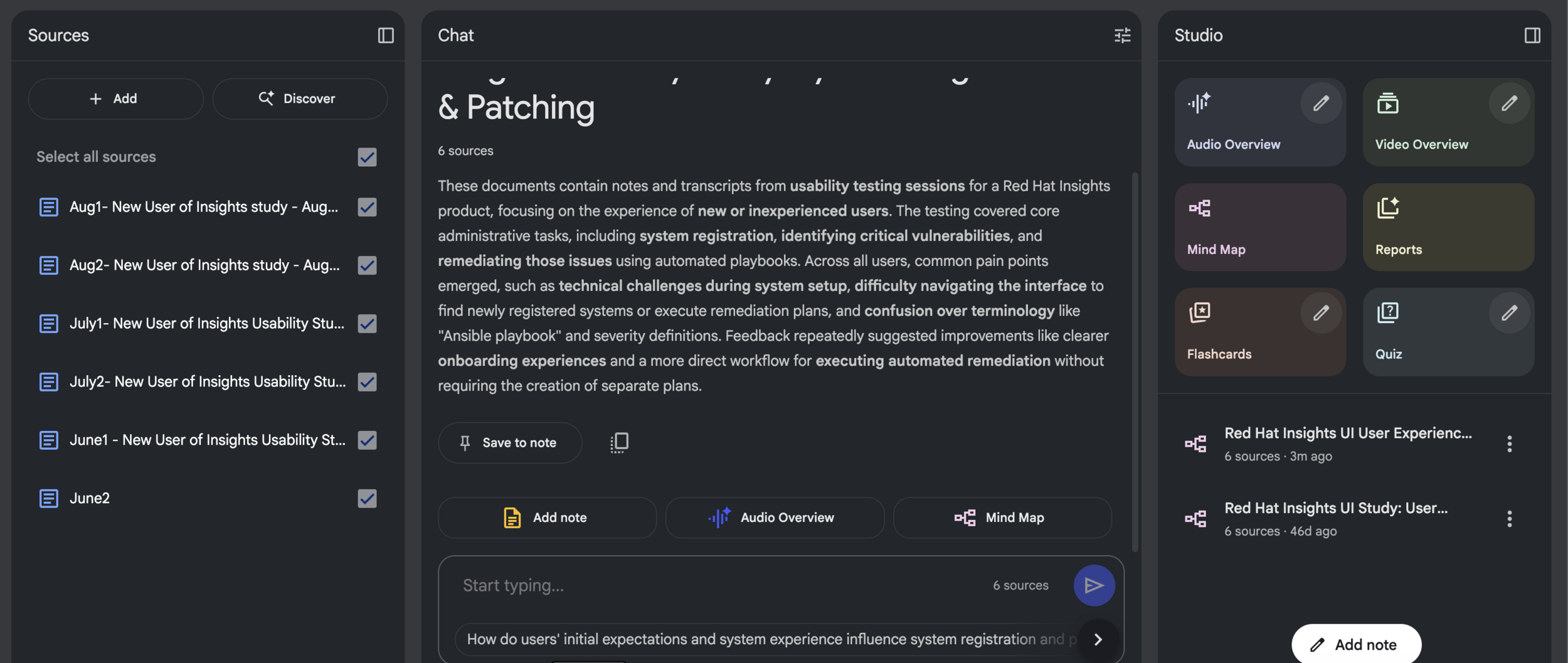
Task: Open the Reports card in Studio
Action: coord(1448,227)
